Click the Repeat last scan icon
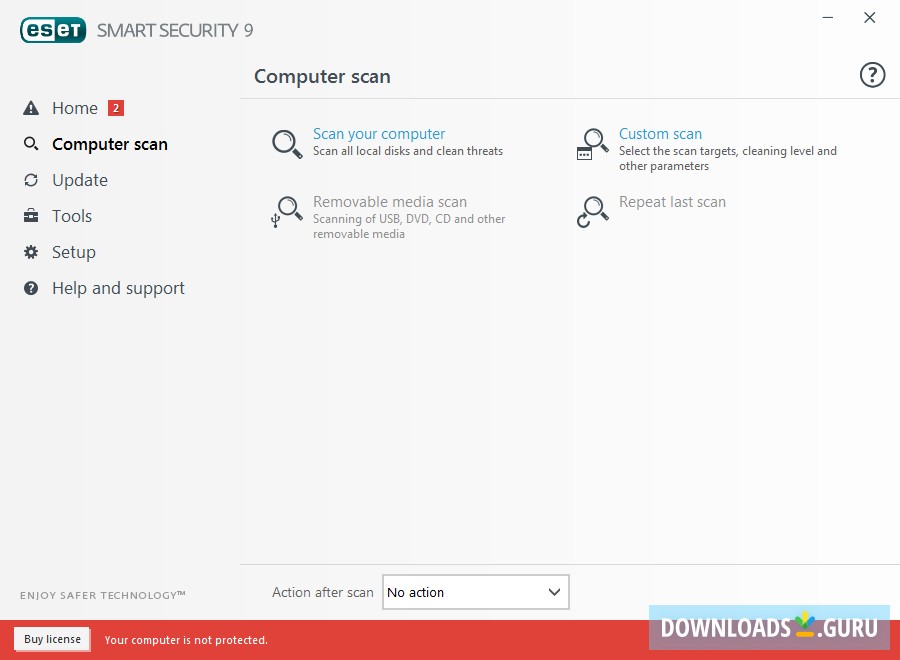The height and width of the screenshot is (660, 900). [592, 212]
